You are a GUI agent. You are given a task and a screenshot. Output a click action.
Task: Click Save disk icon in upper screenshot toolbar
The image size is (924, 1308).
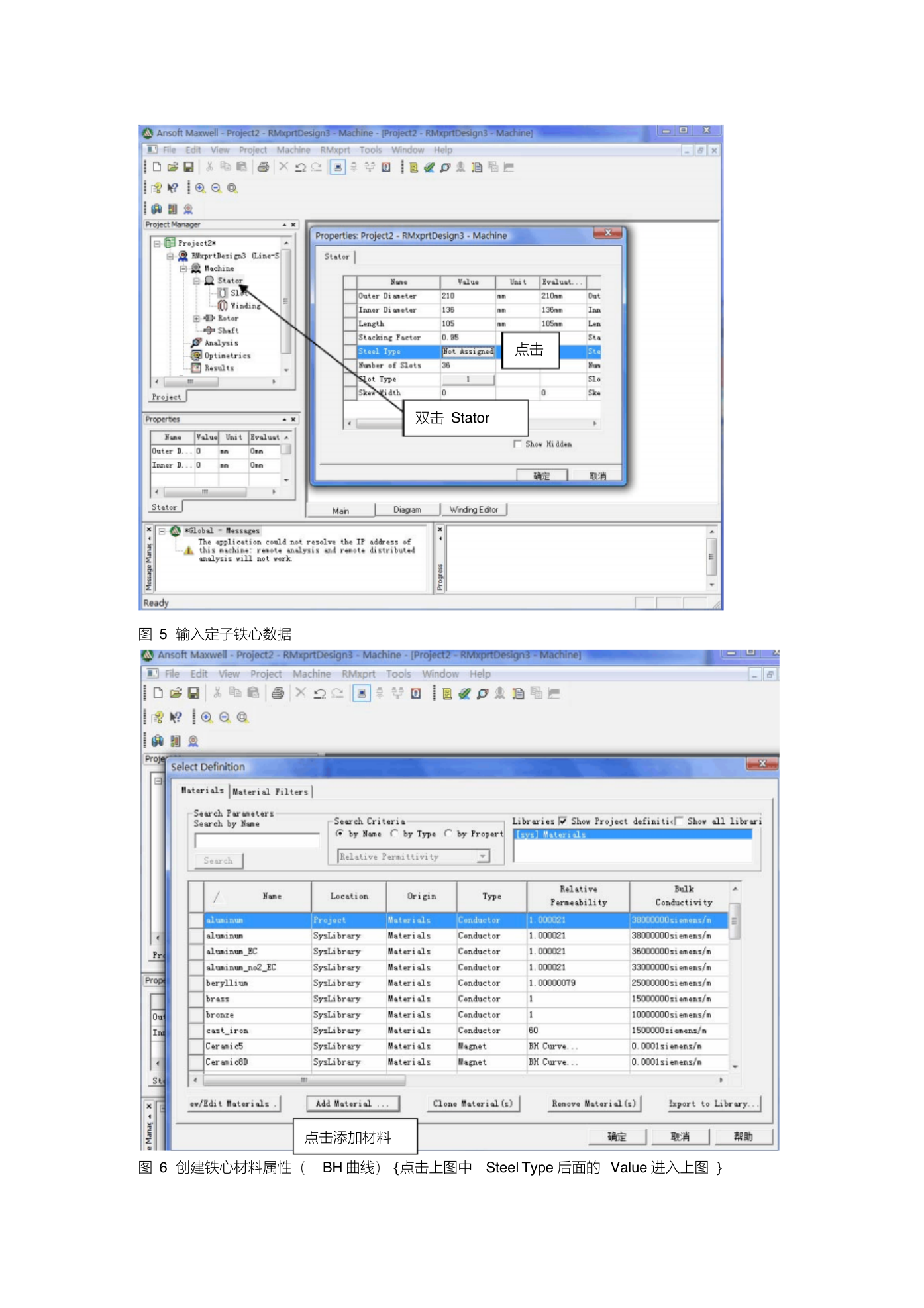[x=189, y=167]
